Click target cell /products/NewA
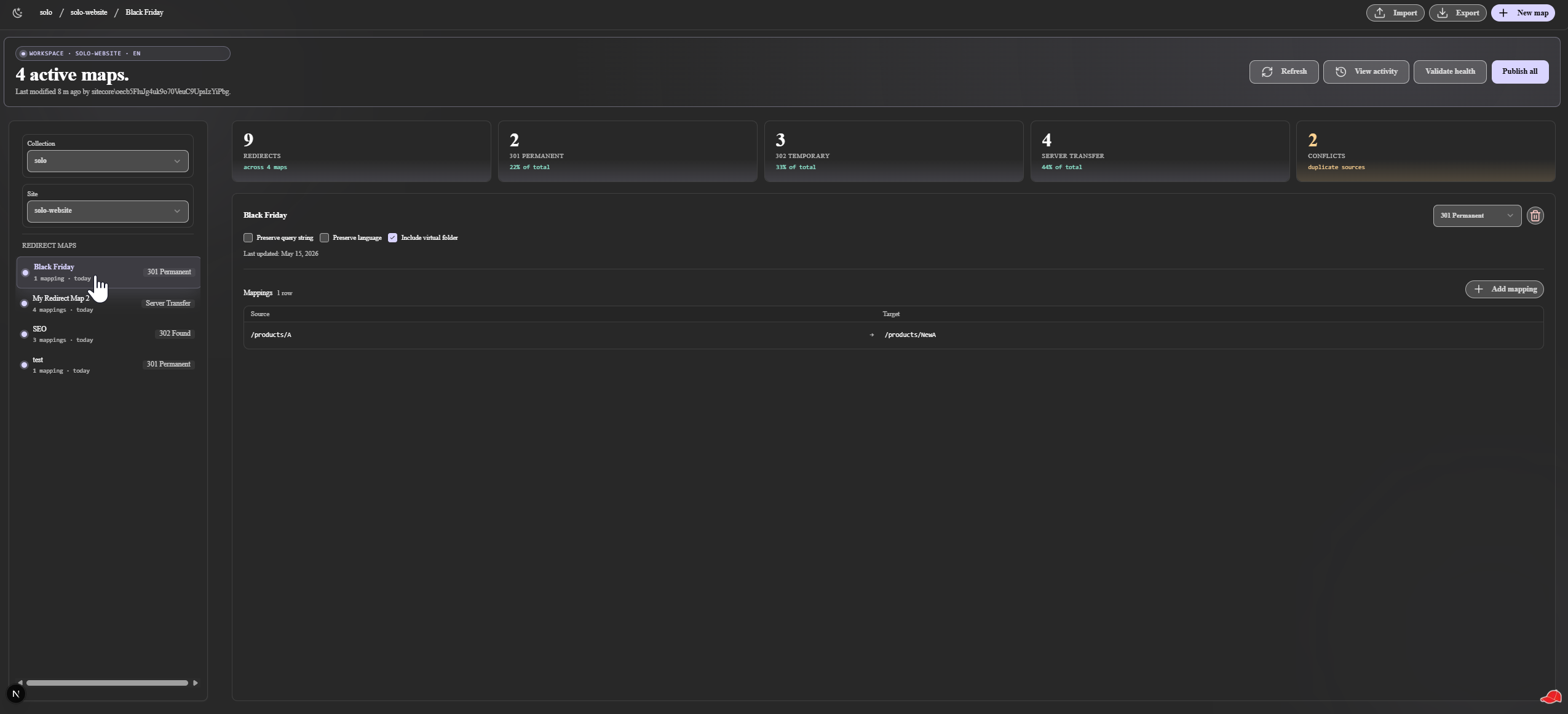Screen dimensions: 1568x714 [x=910, y=335]
